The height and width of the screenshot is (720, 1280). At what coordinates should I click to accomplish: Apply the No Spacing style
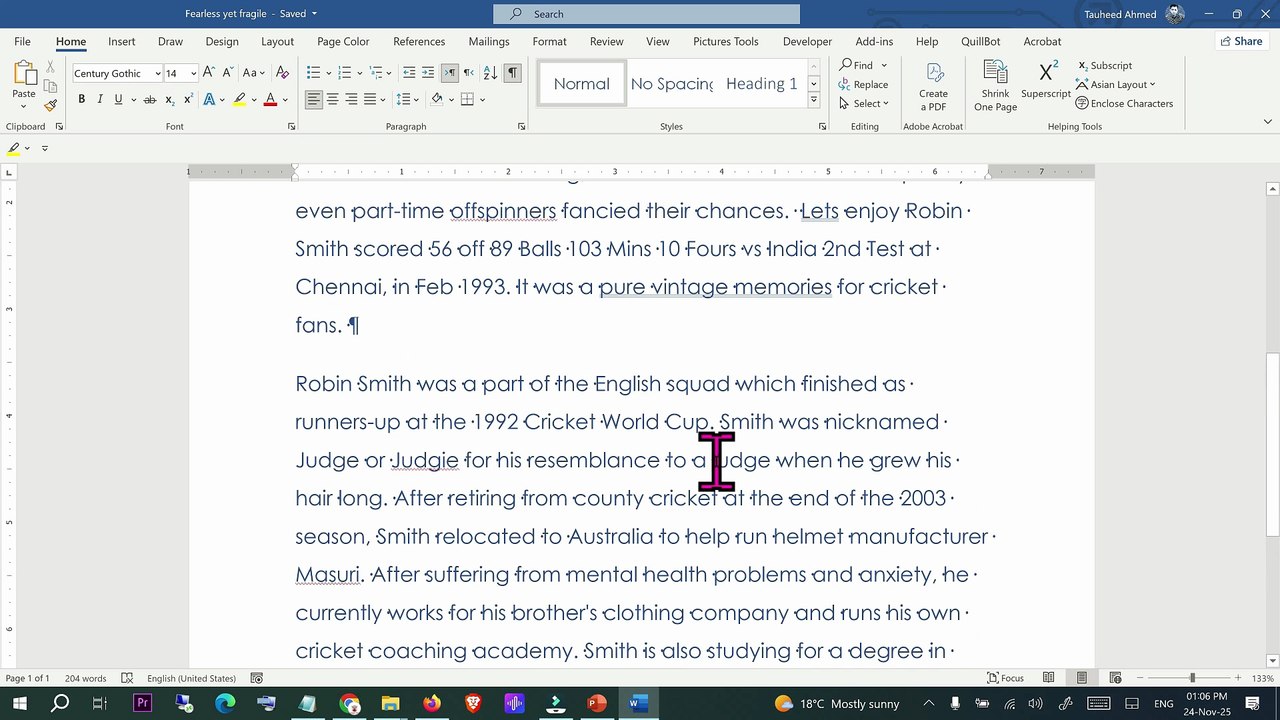[672, 84]
